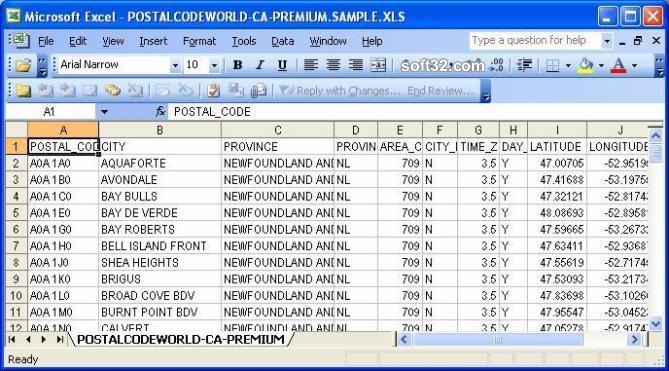The width and height of the screenshot is (669, 371).
Task: Open the Window menu
Action: (x=328, y=41)
